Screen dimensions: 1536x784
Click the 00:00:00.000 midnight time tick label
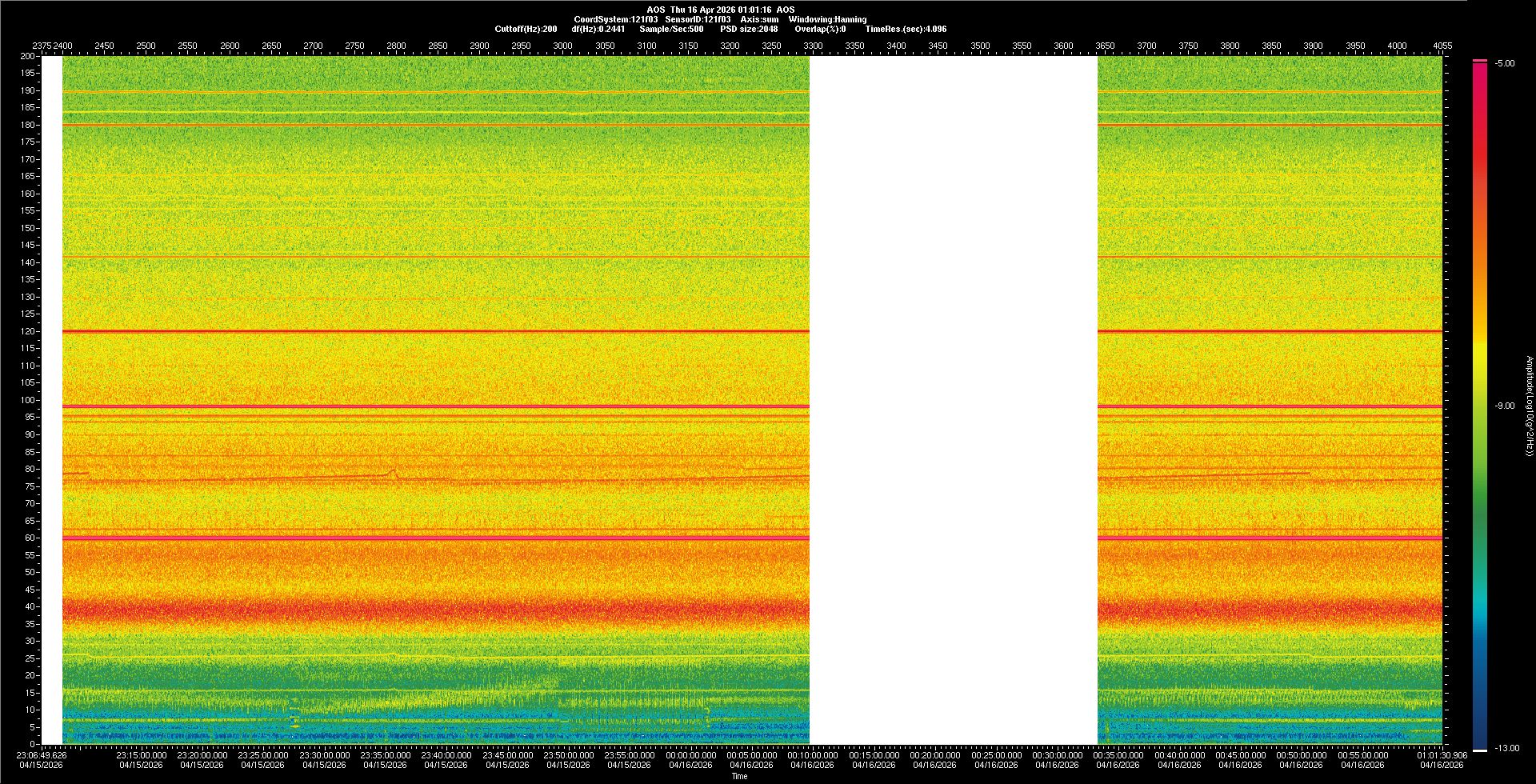(691, 755)
